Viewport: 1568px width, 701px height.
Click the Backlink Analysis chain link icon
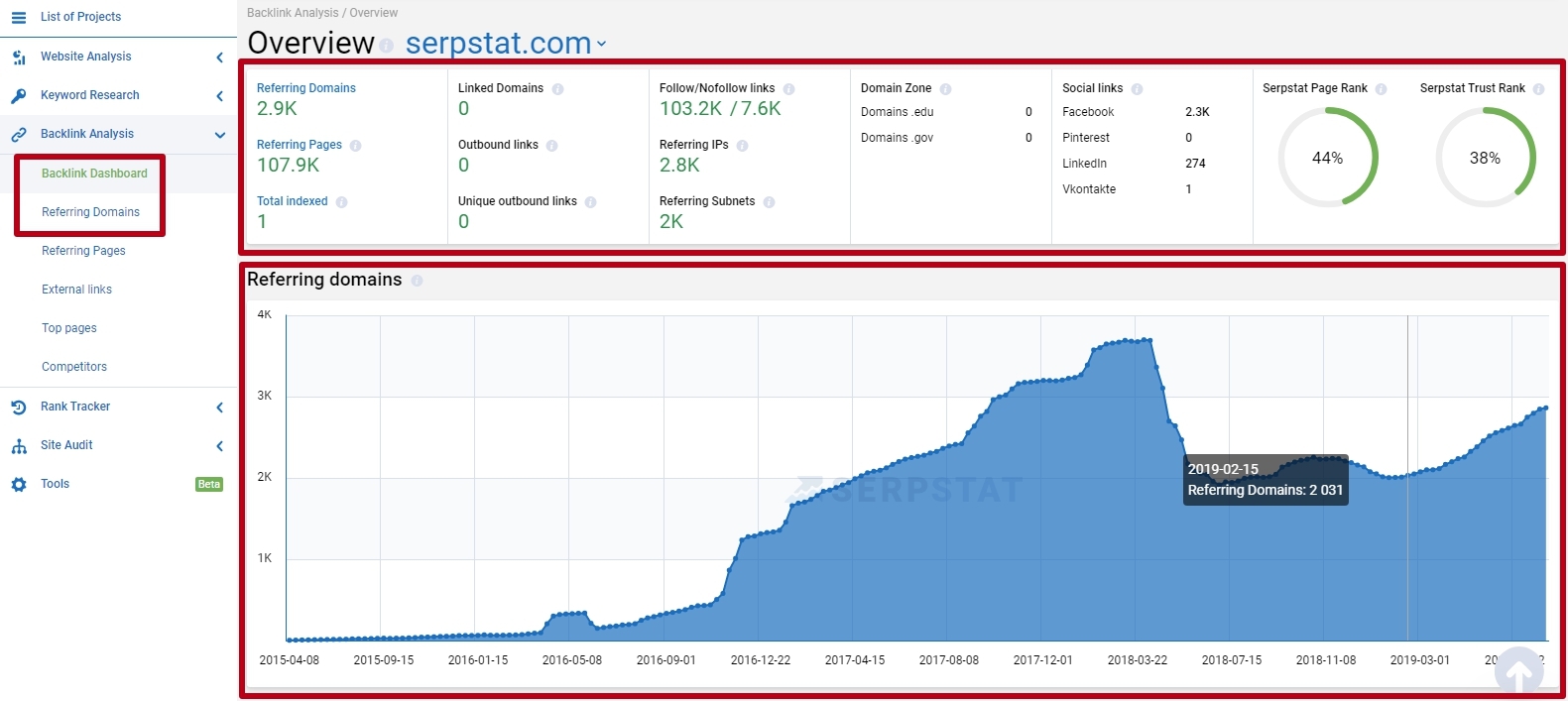tap(19, 135)
